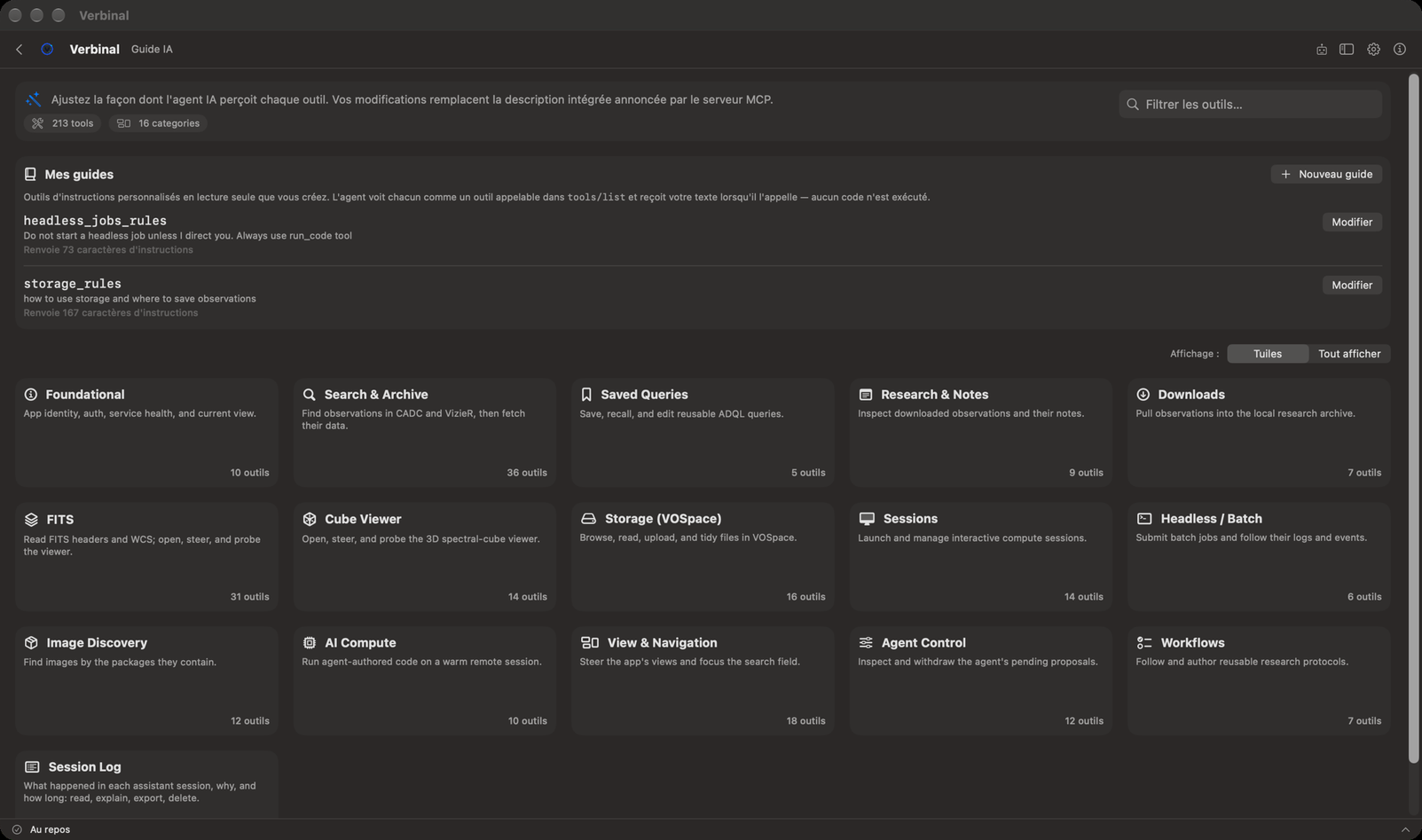Click the Session Log icon
The width and height of the screenshot is (1422, 840).
[x=32, y=767]
